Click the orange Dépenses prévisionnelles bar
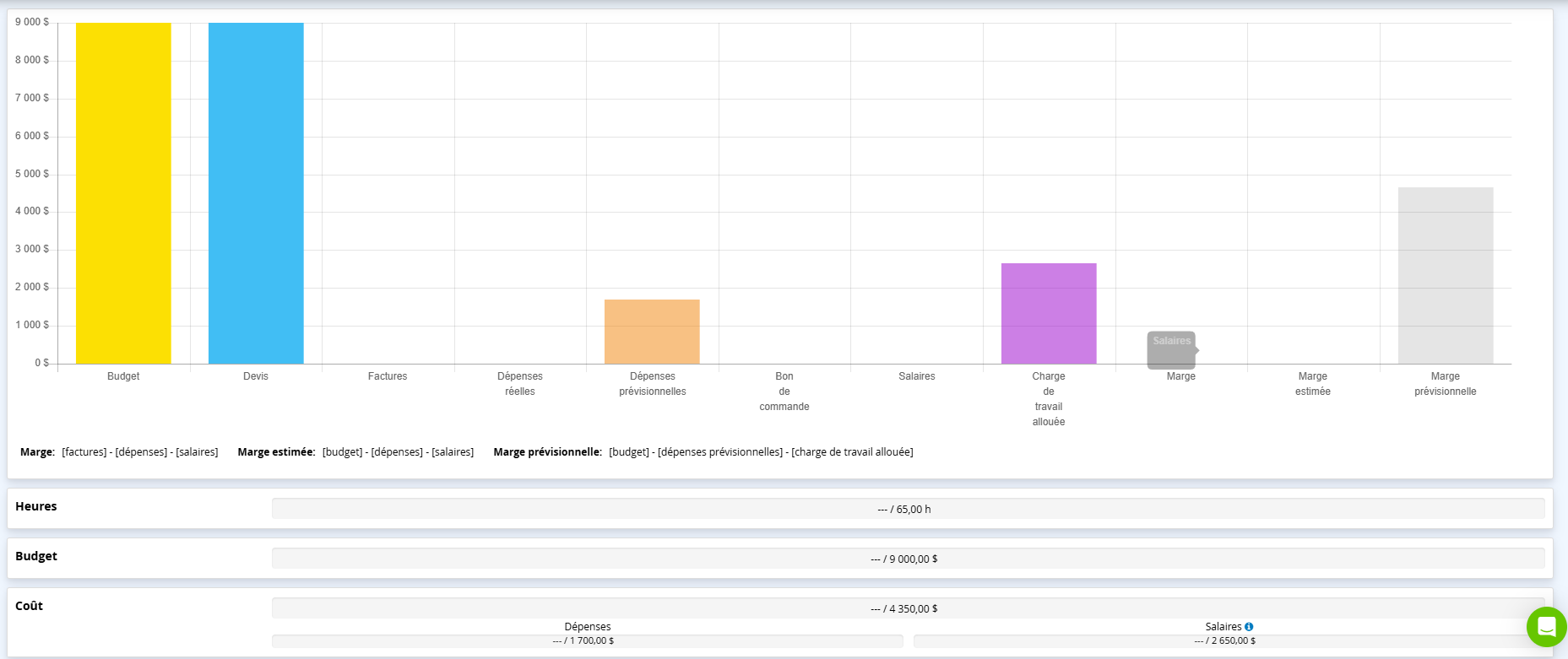1568x659 pixels. pos(652,332)
